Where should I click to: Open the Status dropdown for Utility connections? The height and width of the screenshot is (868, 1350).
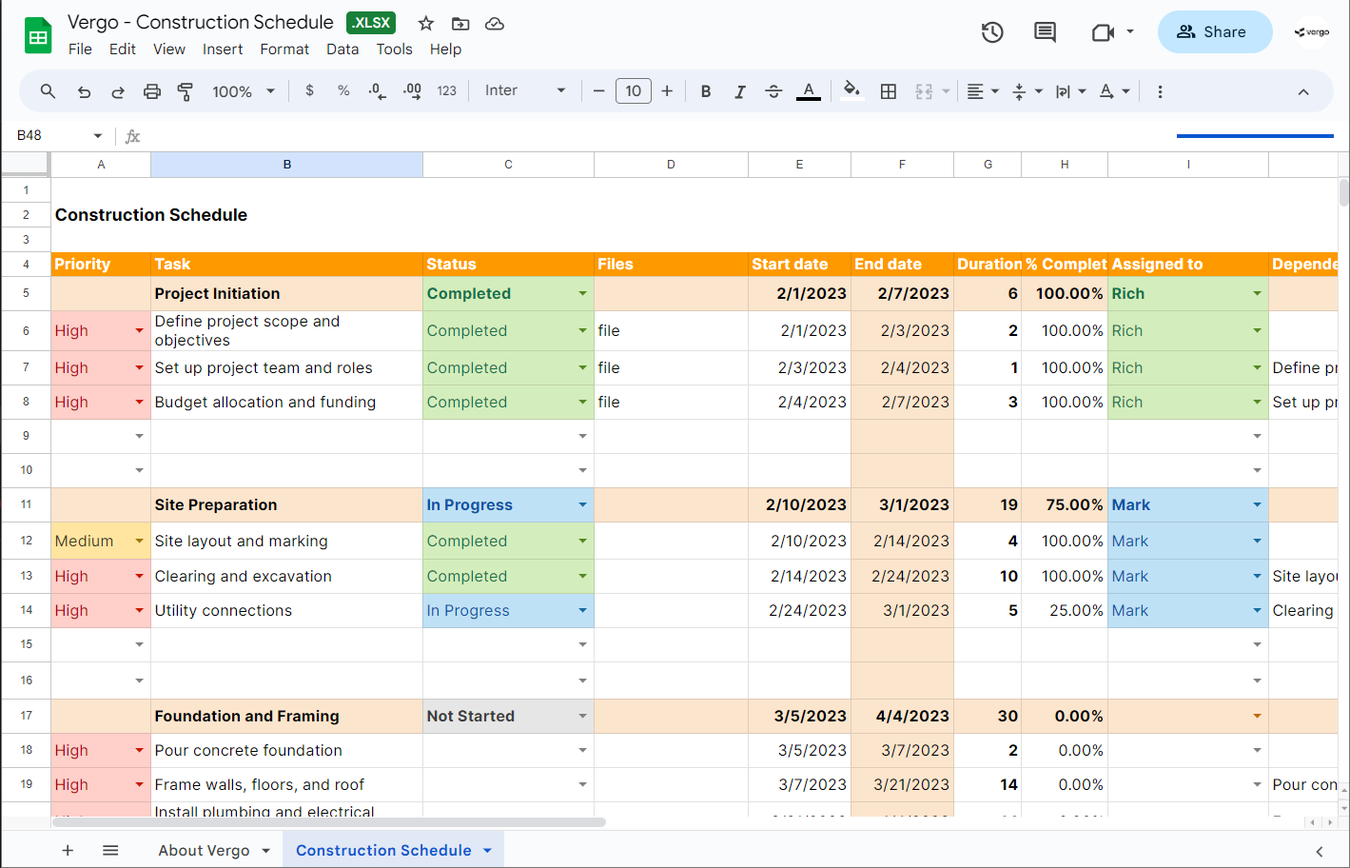tap(583, 610)
